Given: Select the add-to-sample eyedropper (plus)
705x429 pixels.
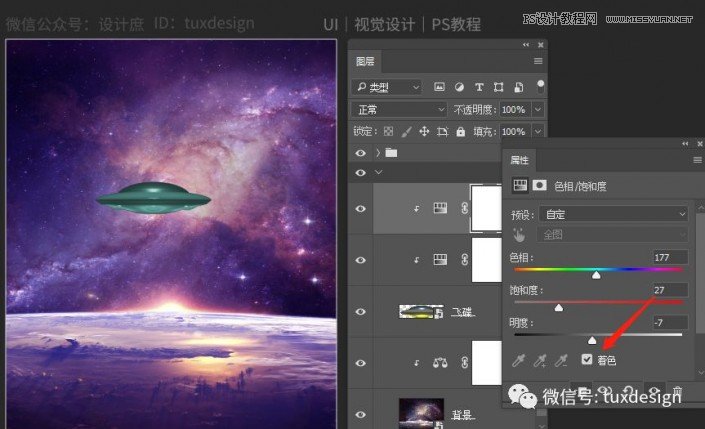Looking at the screenshot, I should pos(540,360).
